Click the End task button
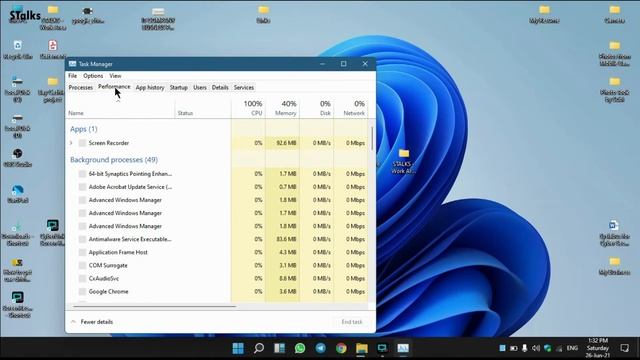This screenshot has width=640, height=360. 352,322
